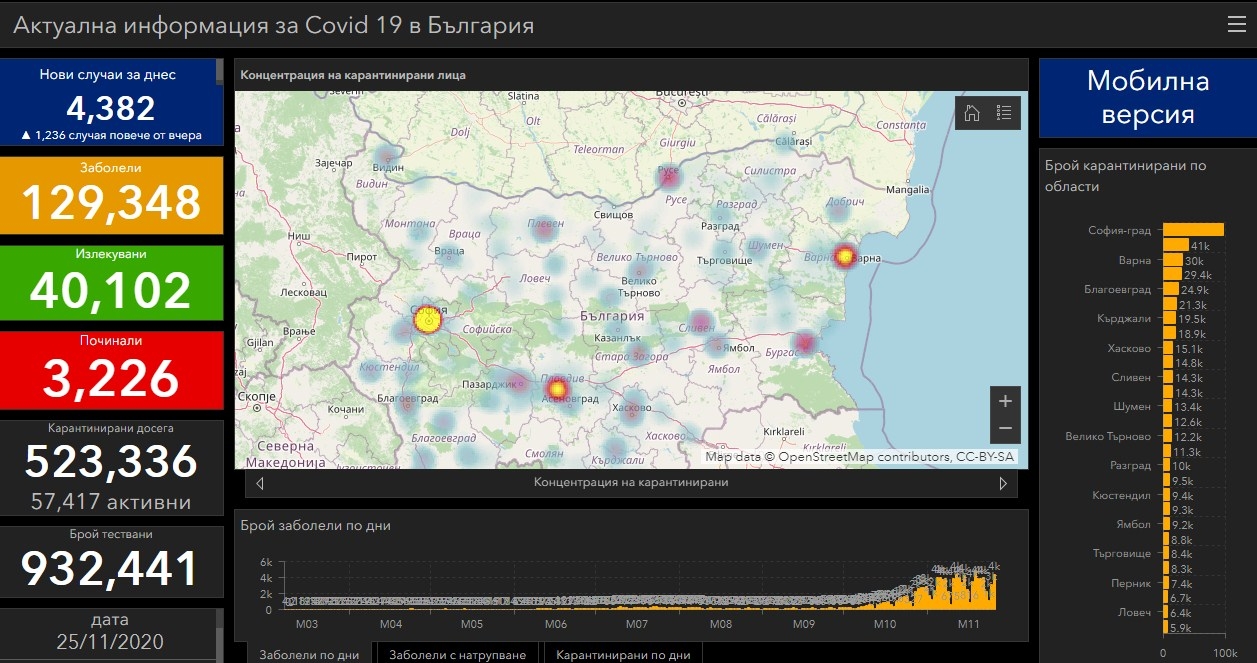
Task: Click the Sofia hotspot on map
Action: tap(428, 321)
